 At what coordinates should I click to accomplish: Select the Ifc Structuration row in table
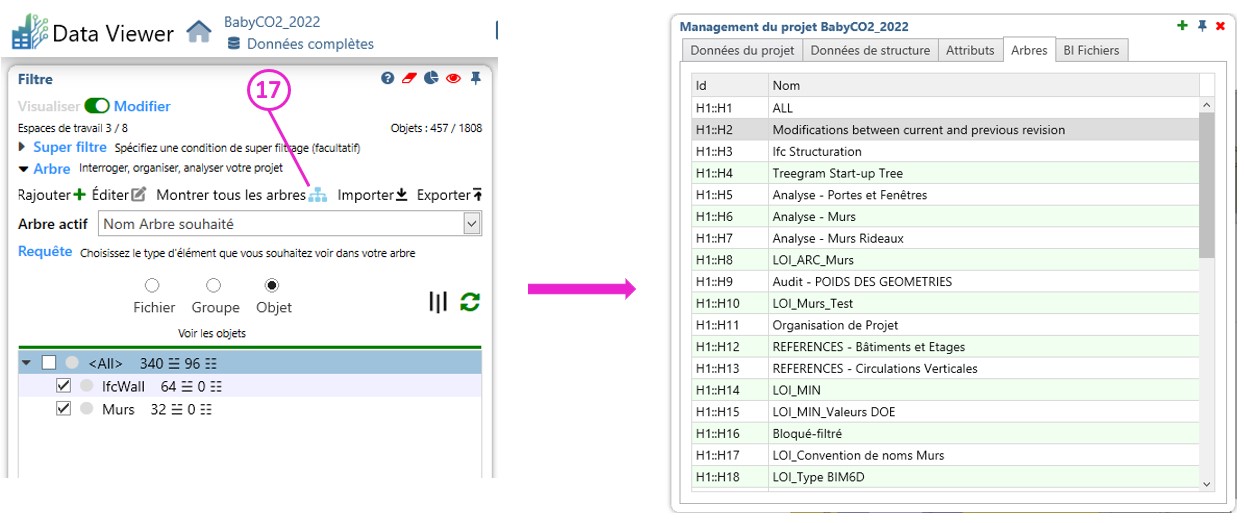tap(816, 152)
